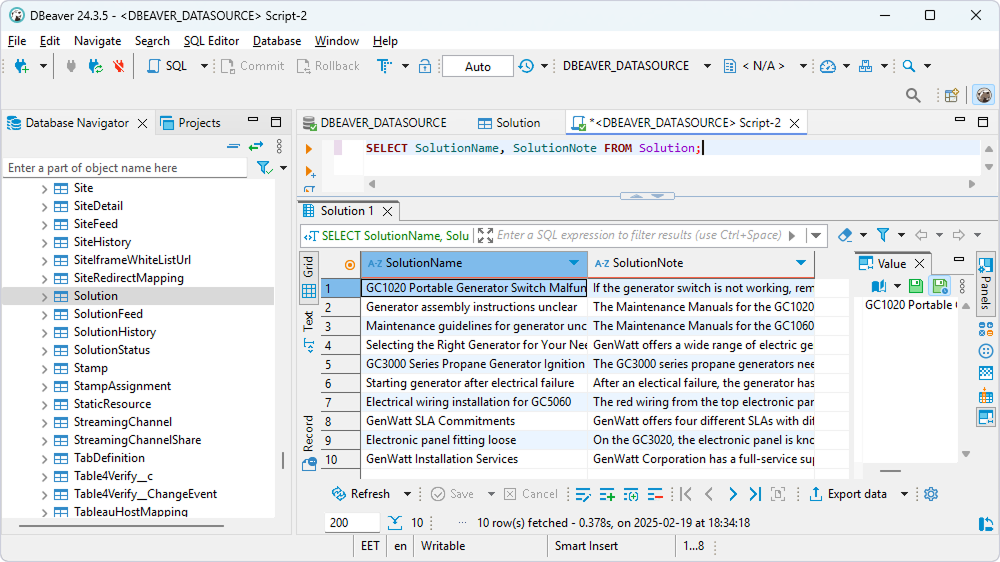Click the Delete row icon

point(656,494)
